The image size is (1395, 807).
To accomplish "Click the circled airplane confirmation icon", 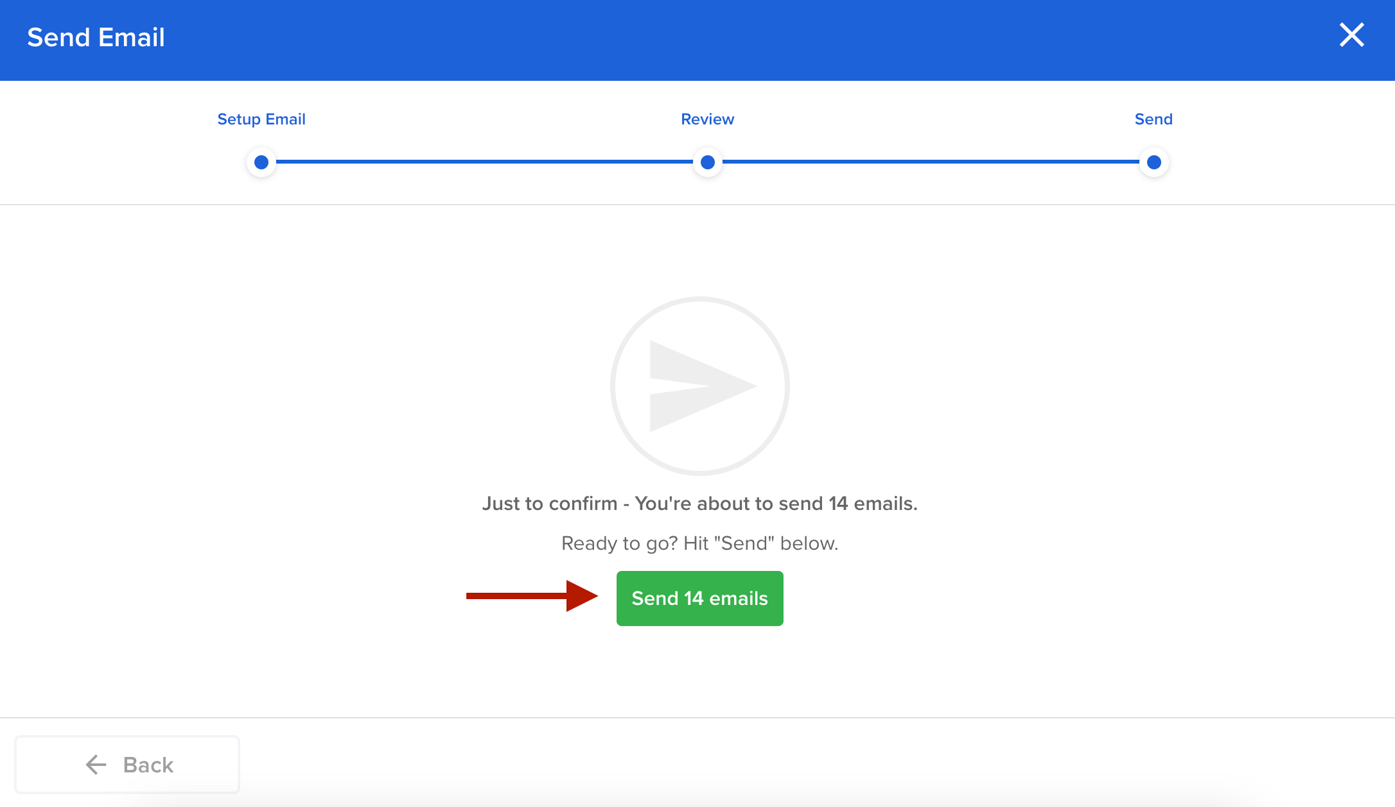I will click(x=699, y=385).
